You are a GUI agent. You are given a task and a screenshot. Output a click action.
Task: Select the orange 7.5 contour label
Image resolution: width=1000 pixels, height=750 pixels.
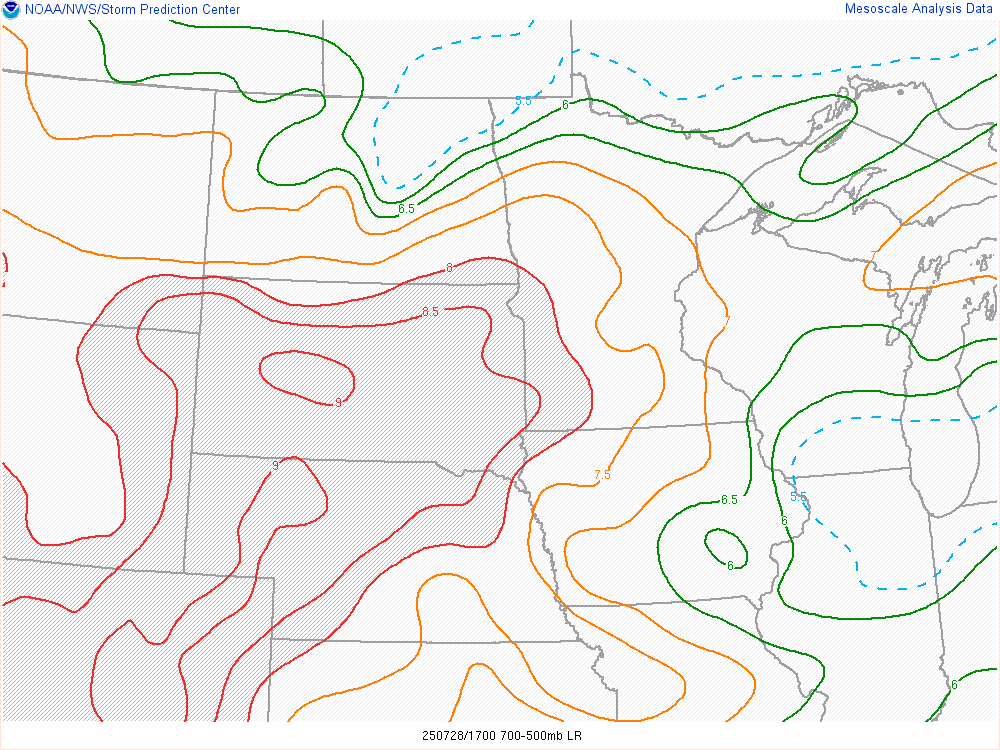(x=602, y=475)
